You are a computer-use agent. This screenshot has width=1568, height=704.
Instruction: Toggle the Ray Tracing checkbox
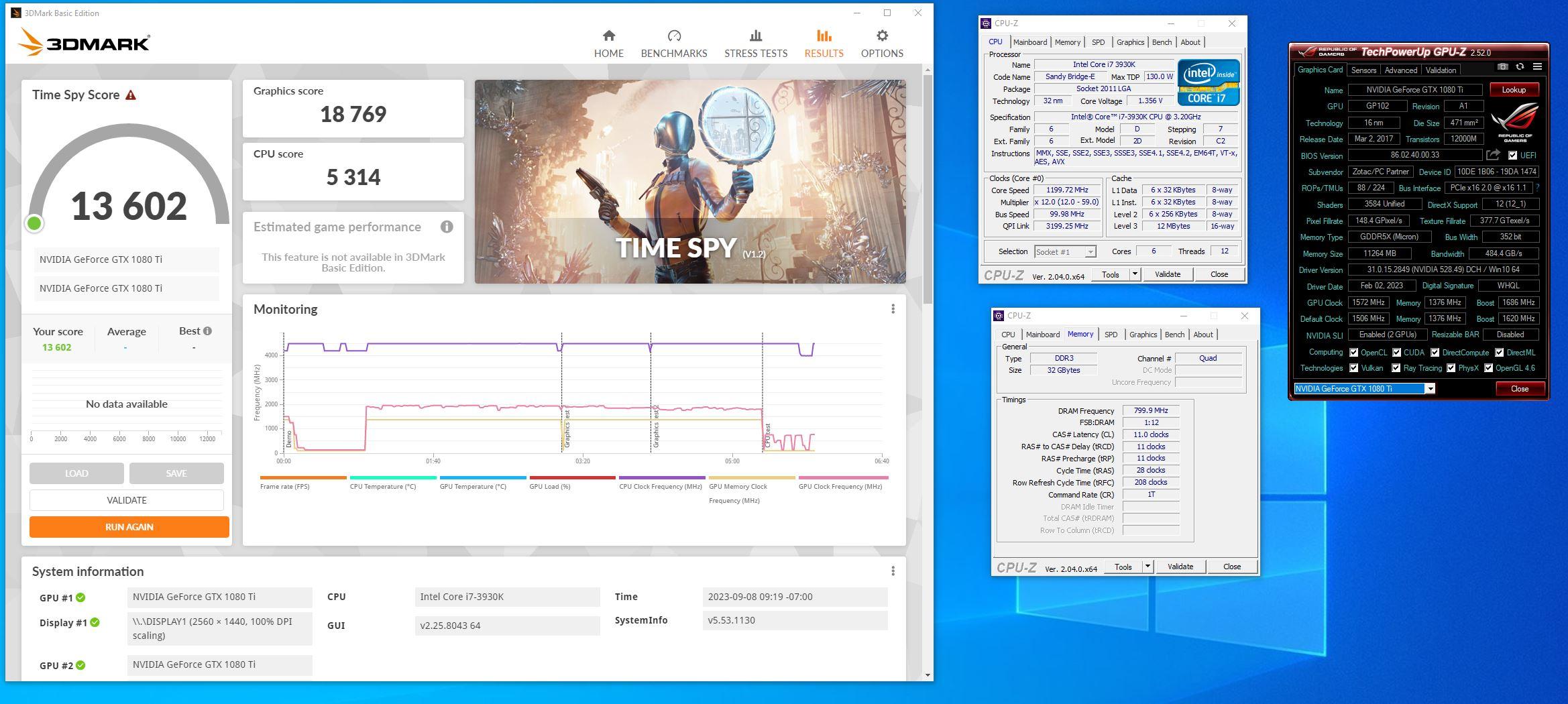tap(1396, 368)
